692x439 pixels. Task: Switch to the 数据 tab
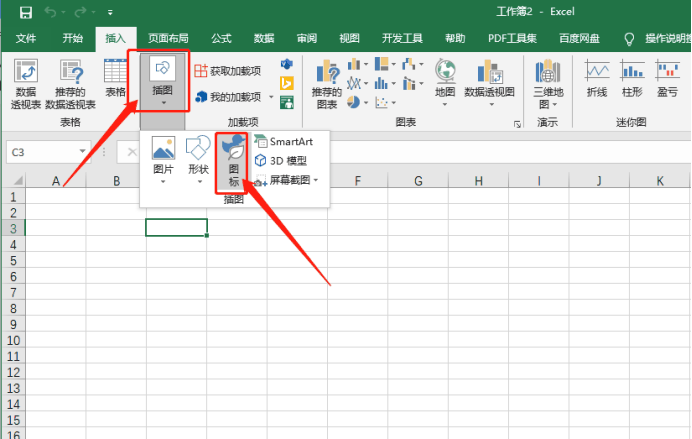tap(264, 39)
